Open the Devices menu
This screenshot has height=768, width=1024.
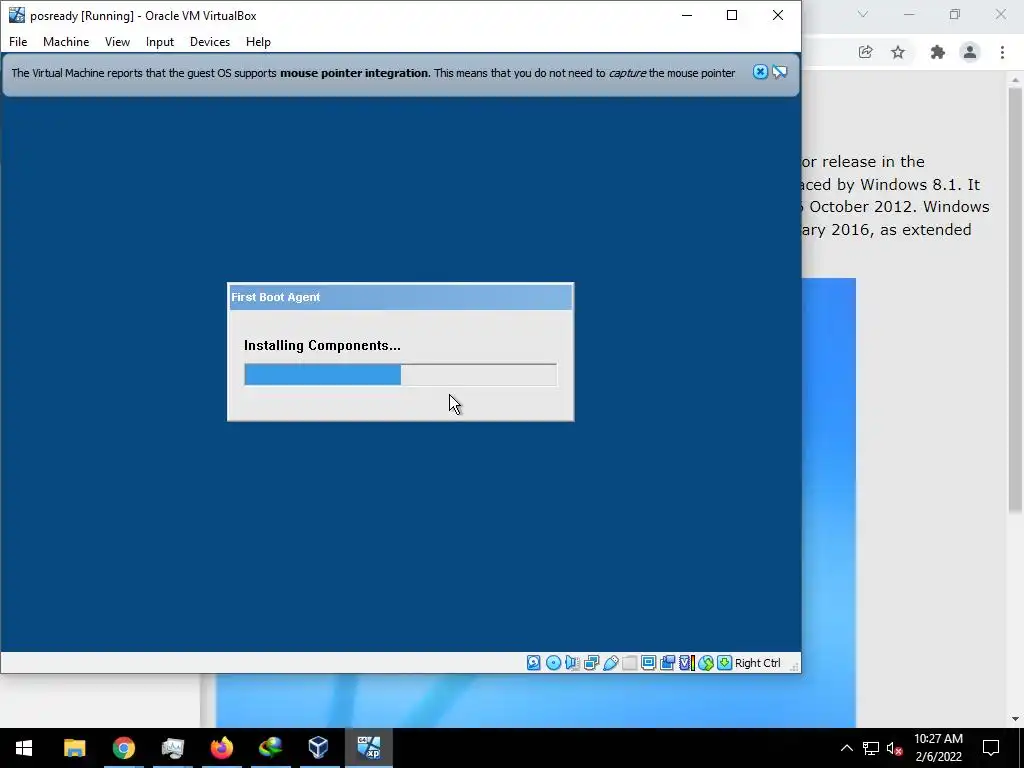210,42
